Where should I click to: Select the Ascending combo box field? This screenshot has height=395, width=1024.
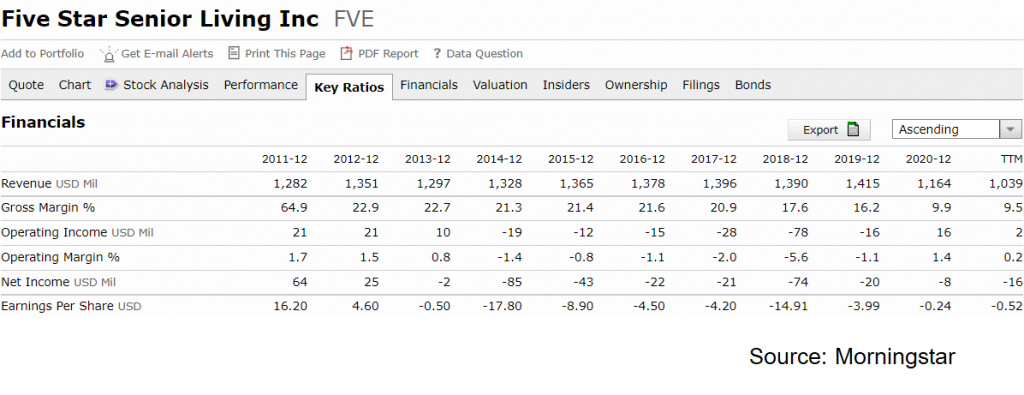(957, 129)
